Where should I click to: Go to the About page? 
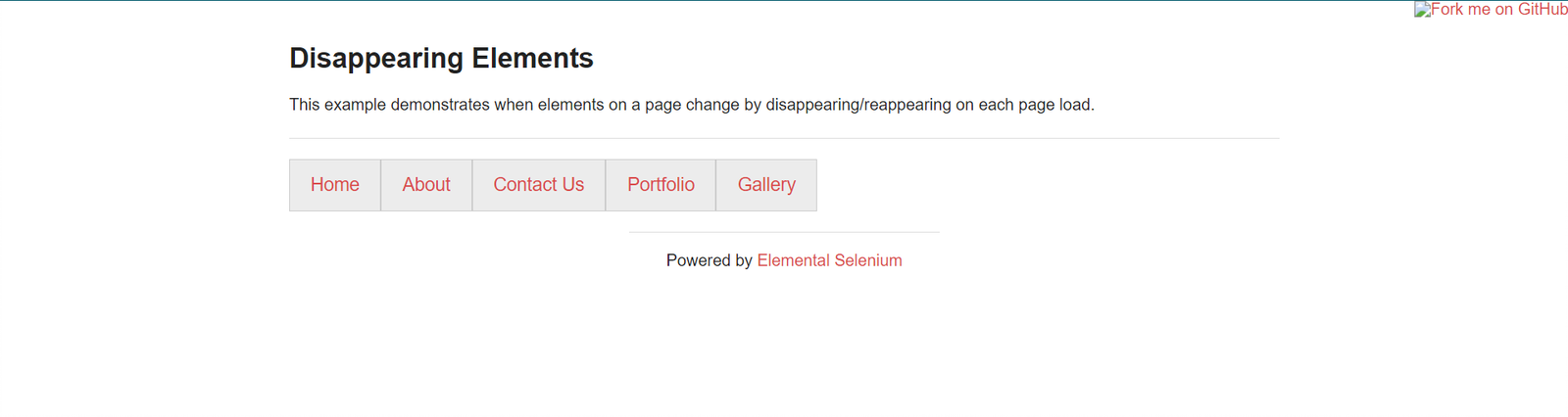(426, 185)
